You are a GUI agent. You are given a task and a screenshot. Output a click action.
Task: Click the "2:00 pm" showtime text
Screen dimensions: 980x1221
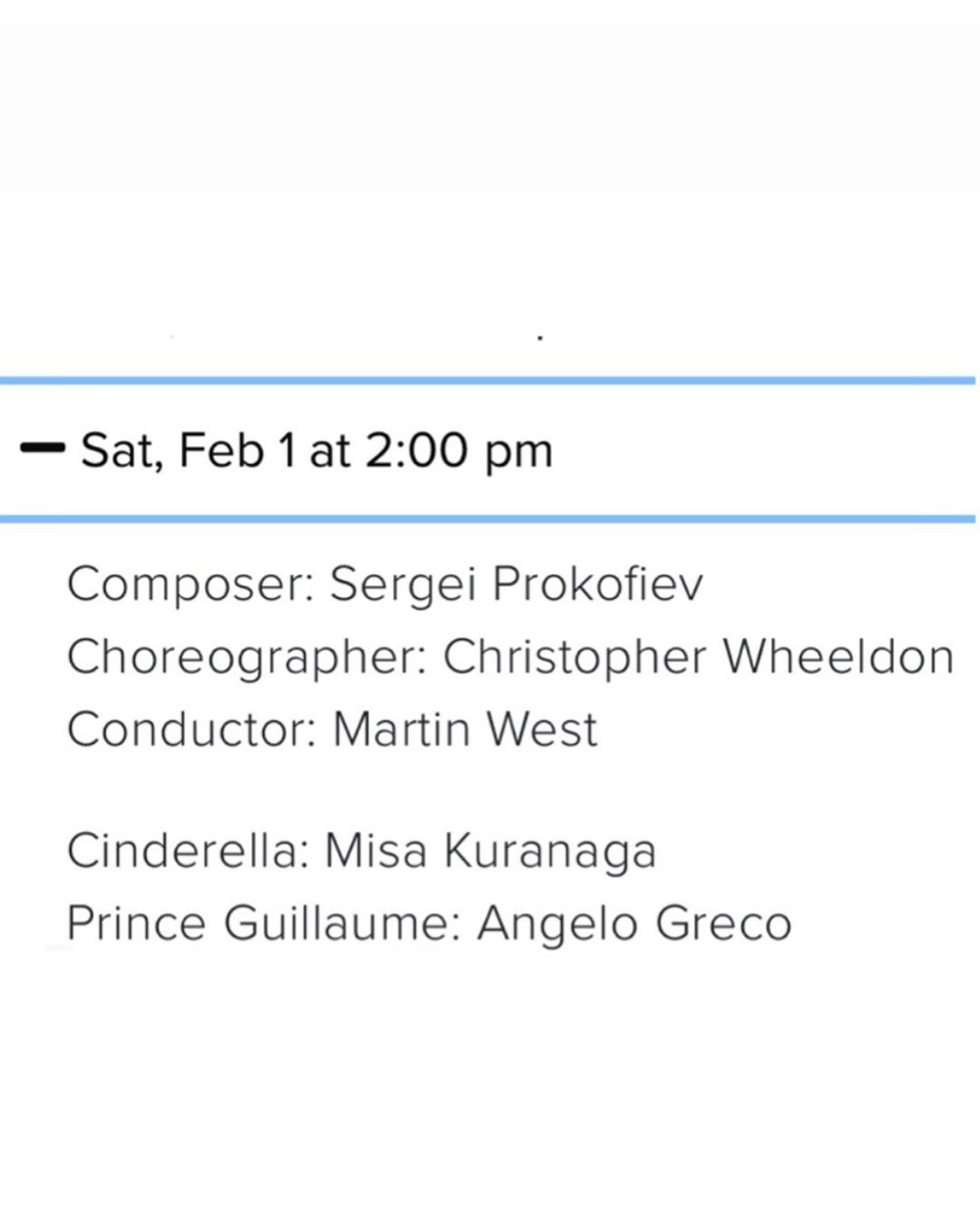click(459, 451)
